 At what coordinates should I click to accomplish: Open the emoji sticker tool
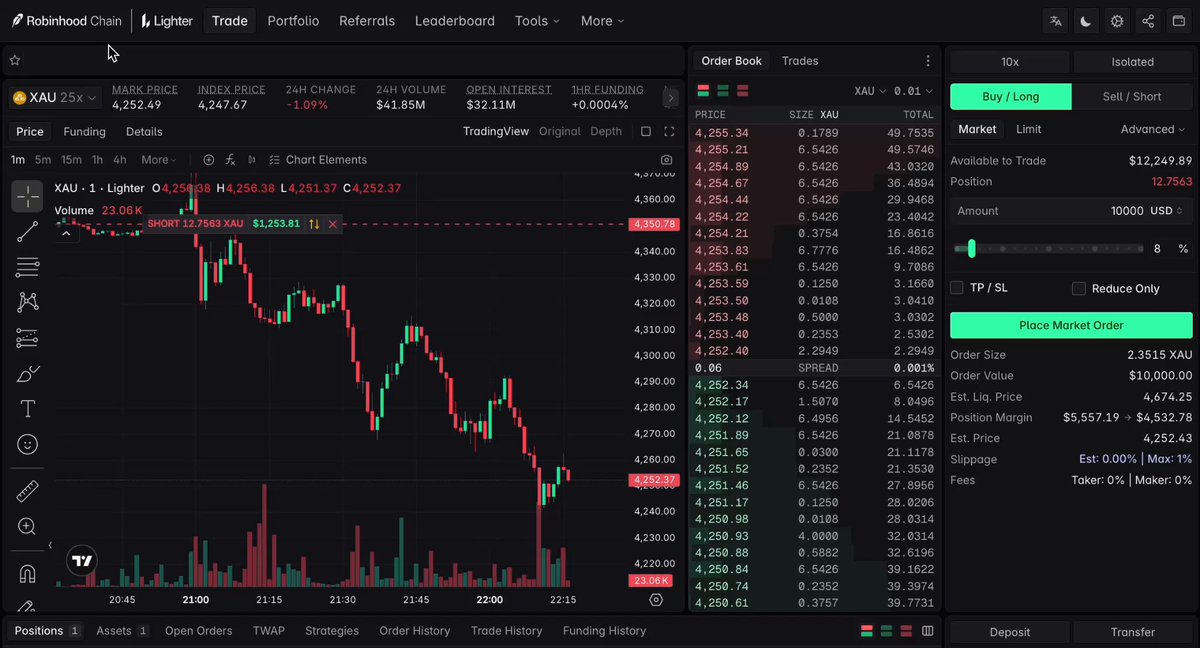[27, 444]
